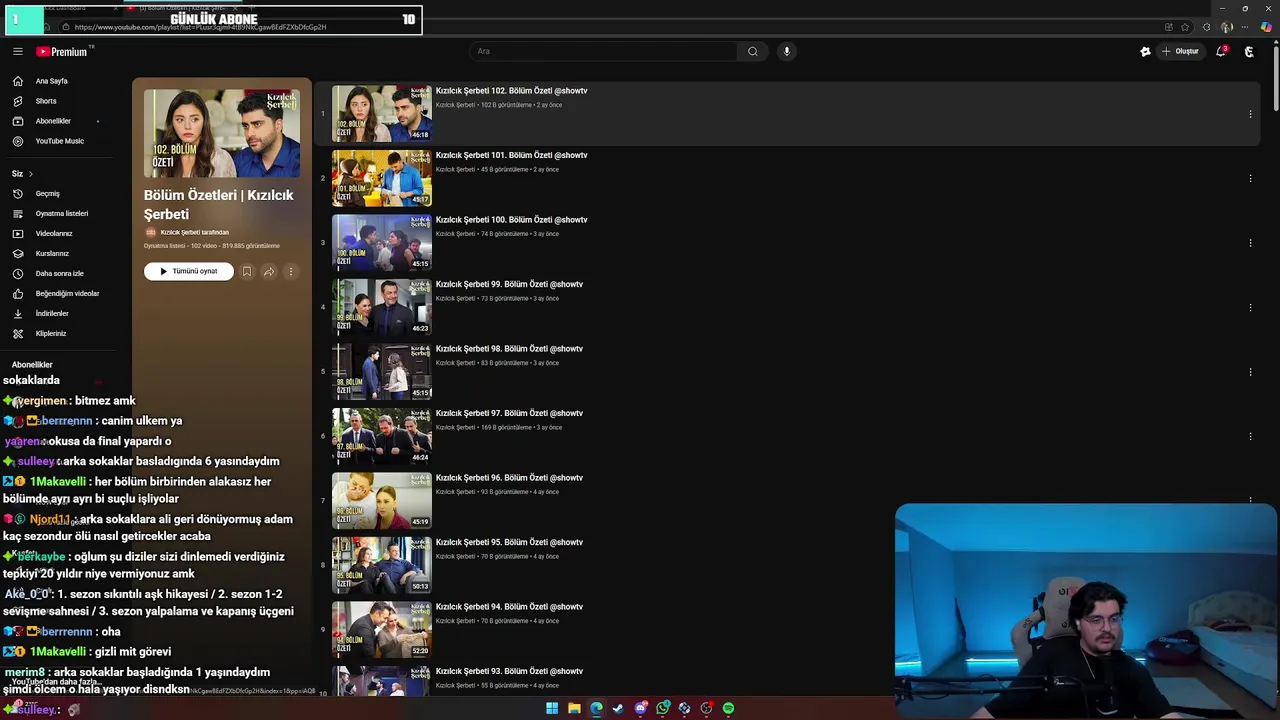
Task: Open playlist header more options menu
Action: (x=291, y=271)
